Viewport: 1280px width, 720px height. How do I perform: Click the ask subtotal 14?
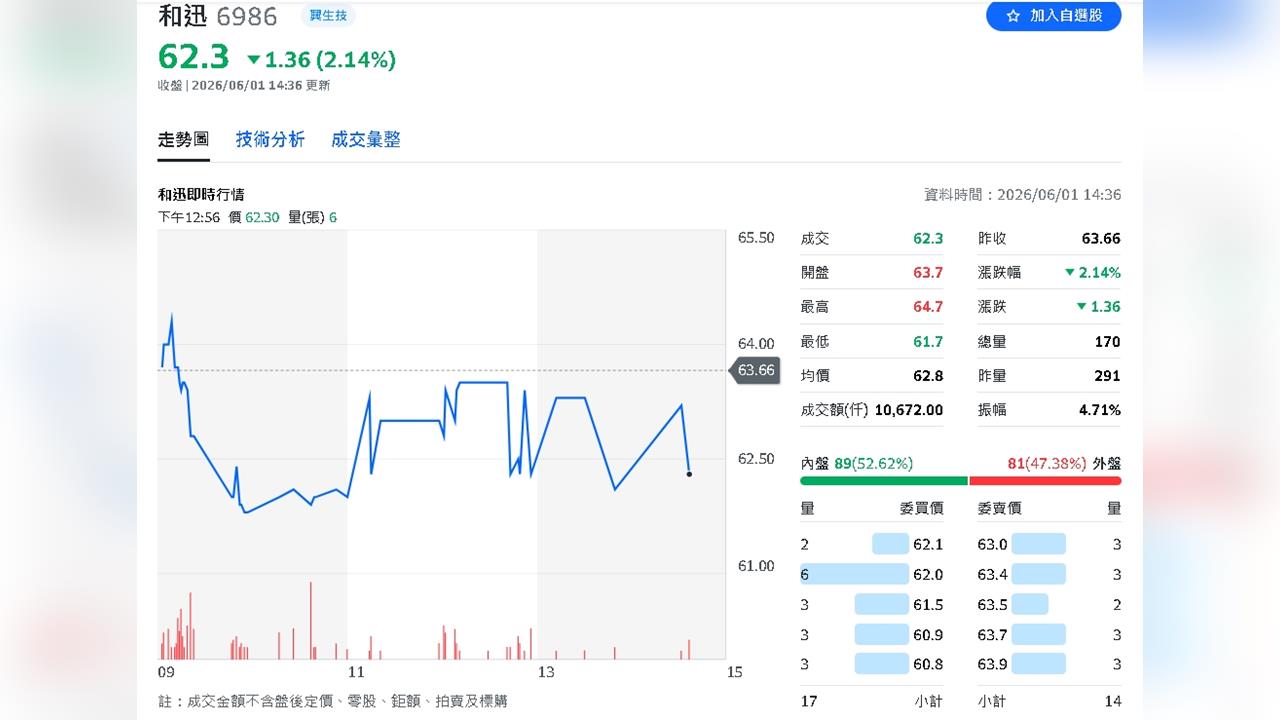1113,701
